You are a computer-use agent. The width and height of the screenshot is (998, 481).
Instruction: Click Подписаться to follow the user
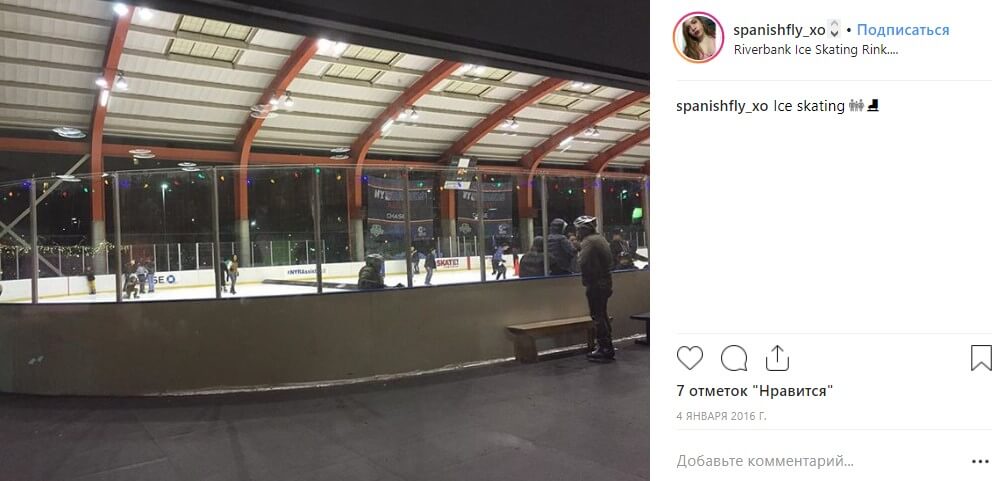(903, 30)
